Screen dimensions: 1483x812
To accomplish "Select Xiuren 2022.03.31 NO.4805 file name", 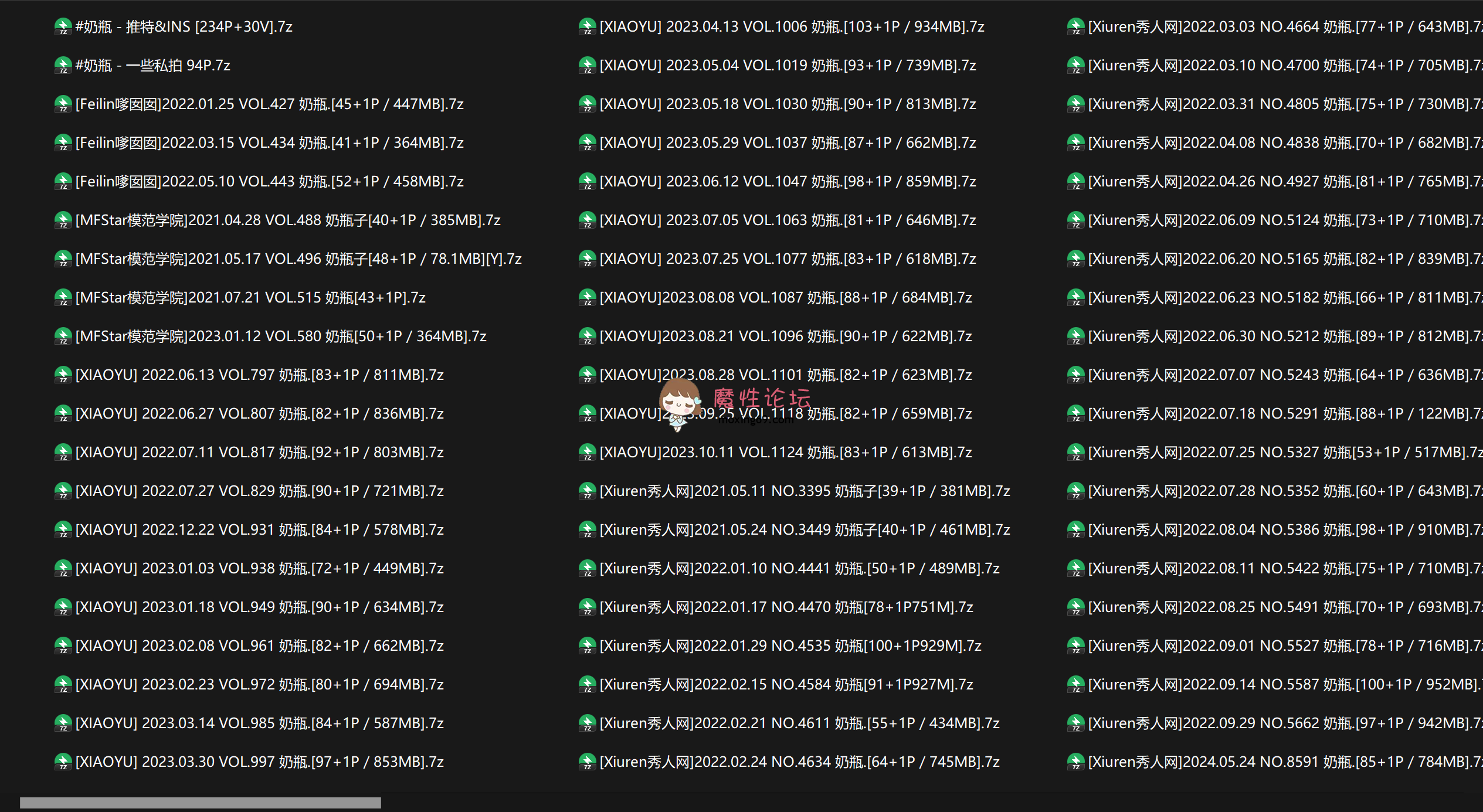I will [x=1284, y=104].
